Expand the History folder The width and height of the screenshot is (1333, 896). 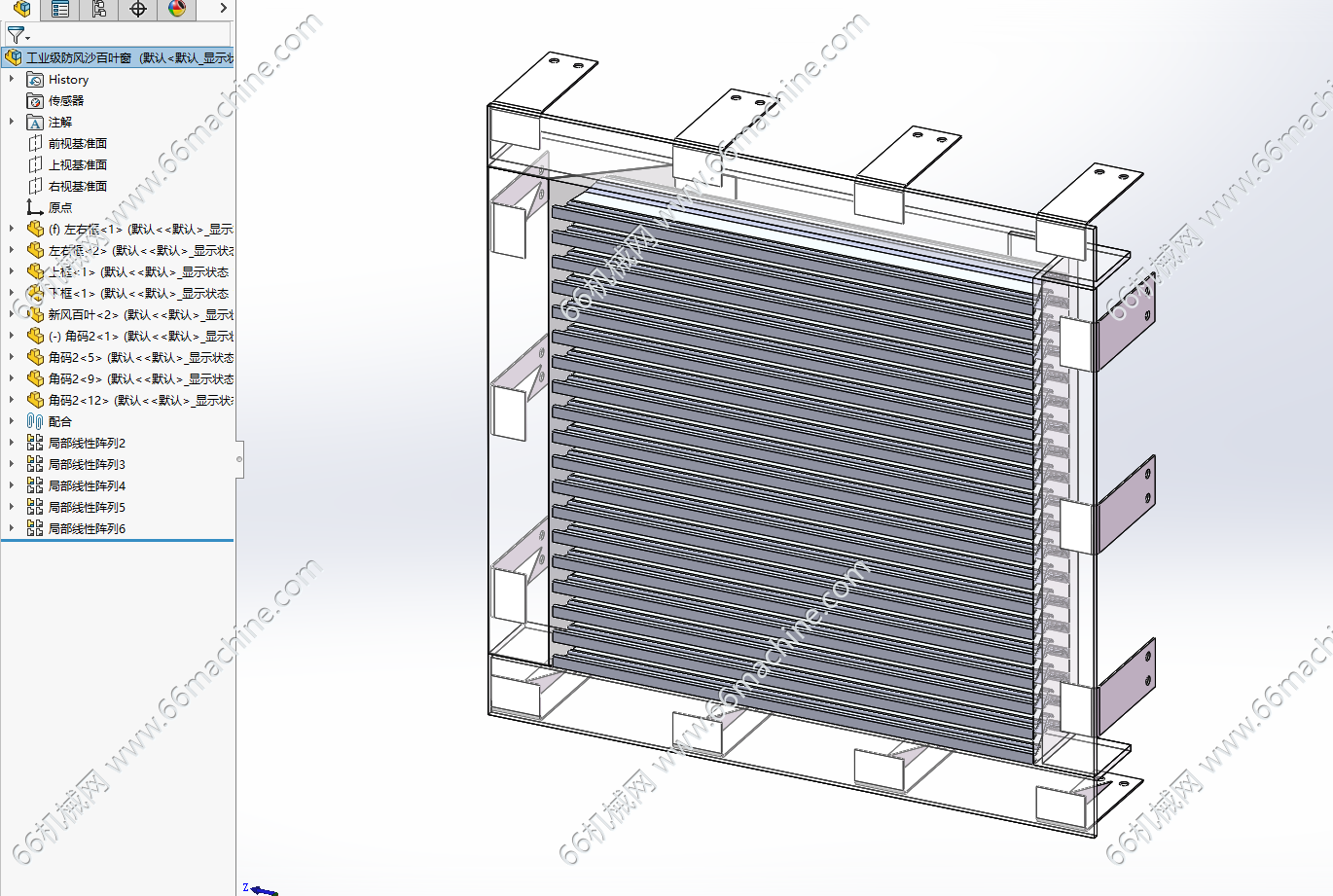click(x=12, y=79)
